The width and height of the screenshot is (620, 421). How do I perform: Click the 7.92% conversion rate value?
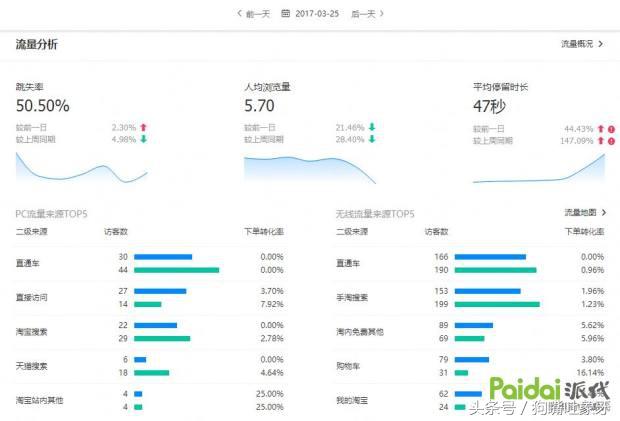click(x=272, y=304)
